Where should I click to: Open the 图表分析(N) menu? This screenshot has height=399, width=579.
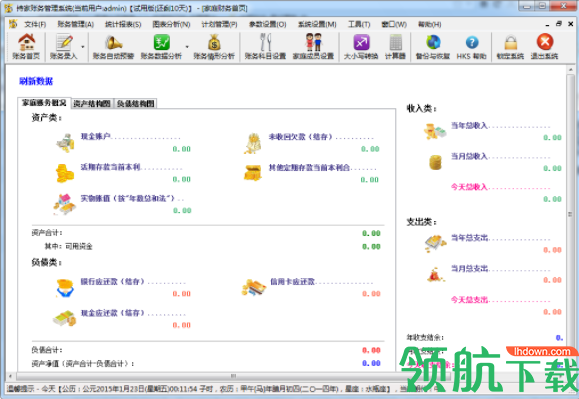click(x=171, y=24)
